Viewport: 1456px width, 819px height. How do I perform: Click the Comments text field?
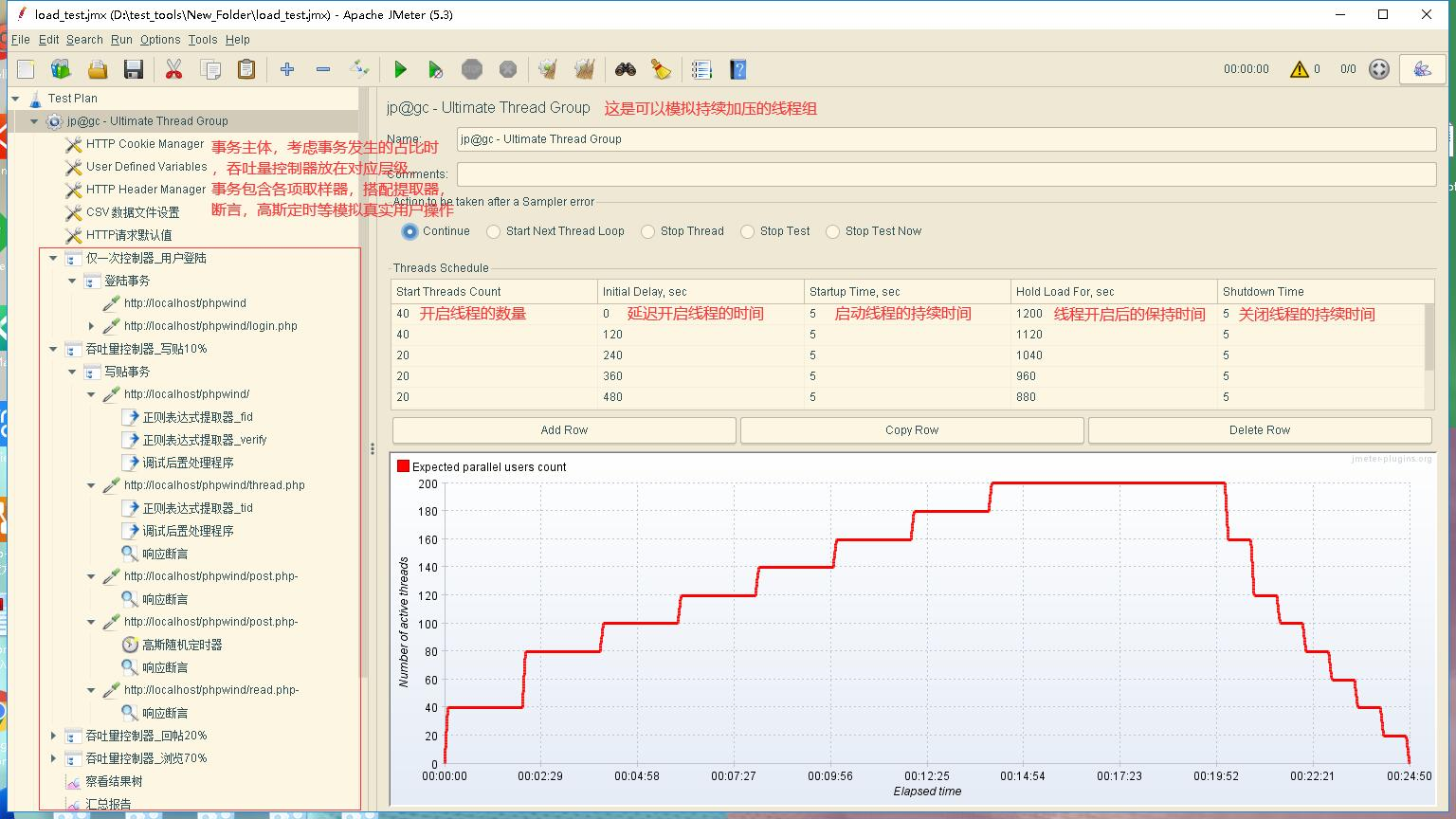point(946,174)
